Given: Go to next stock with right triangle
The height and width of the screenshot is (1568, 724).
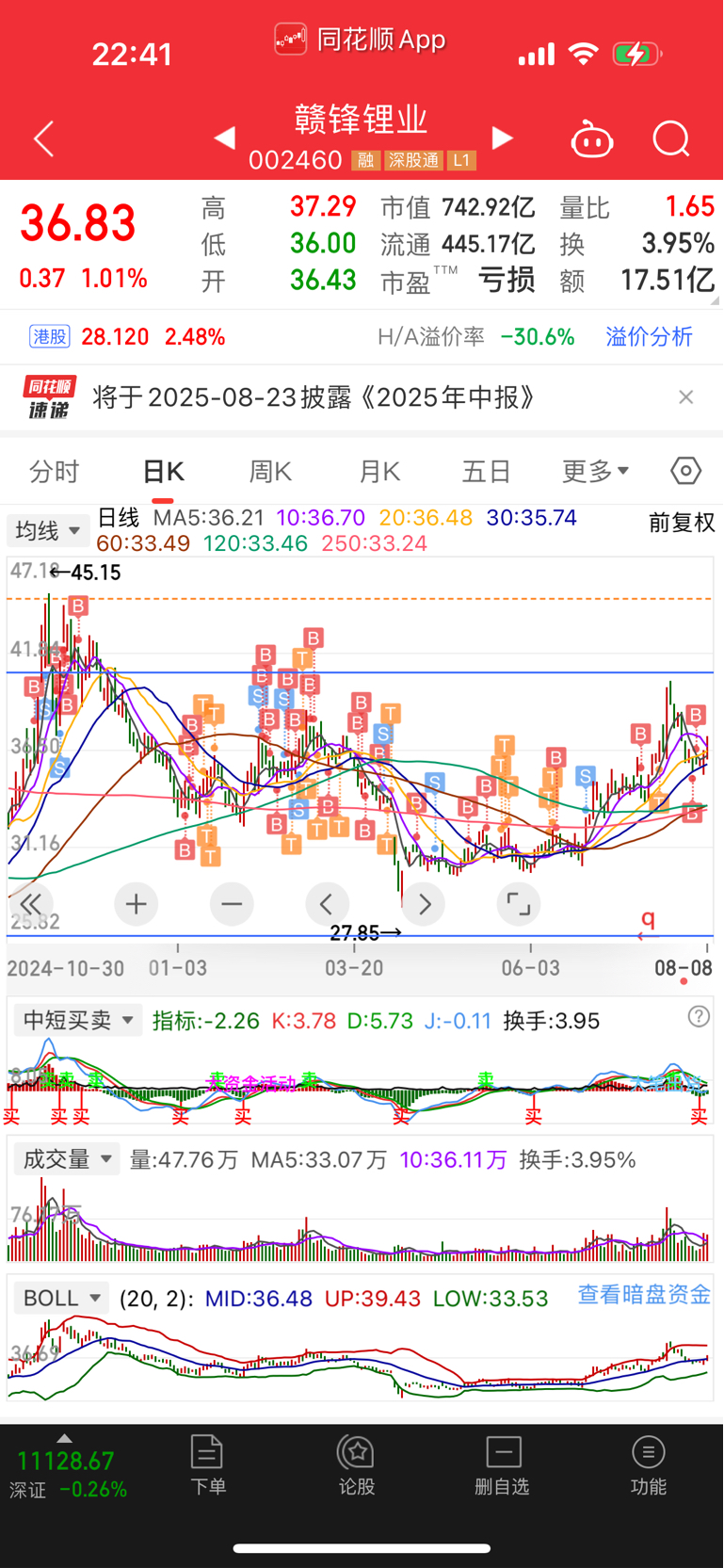Looking at the screenshot, I should 503,138.
